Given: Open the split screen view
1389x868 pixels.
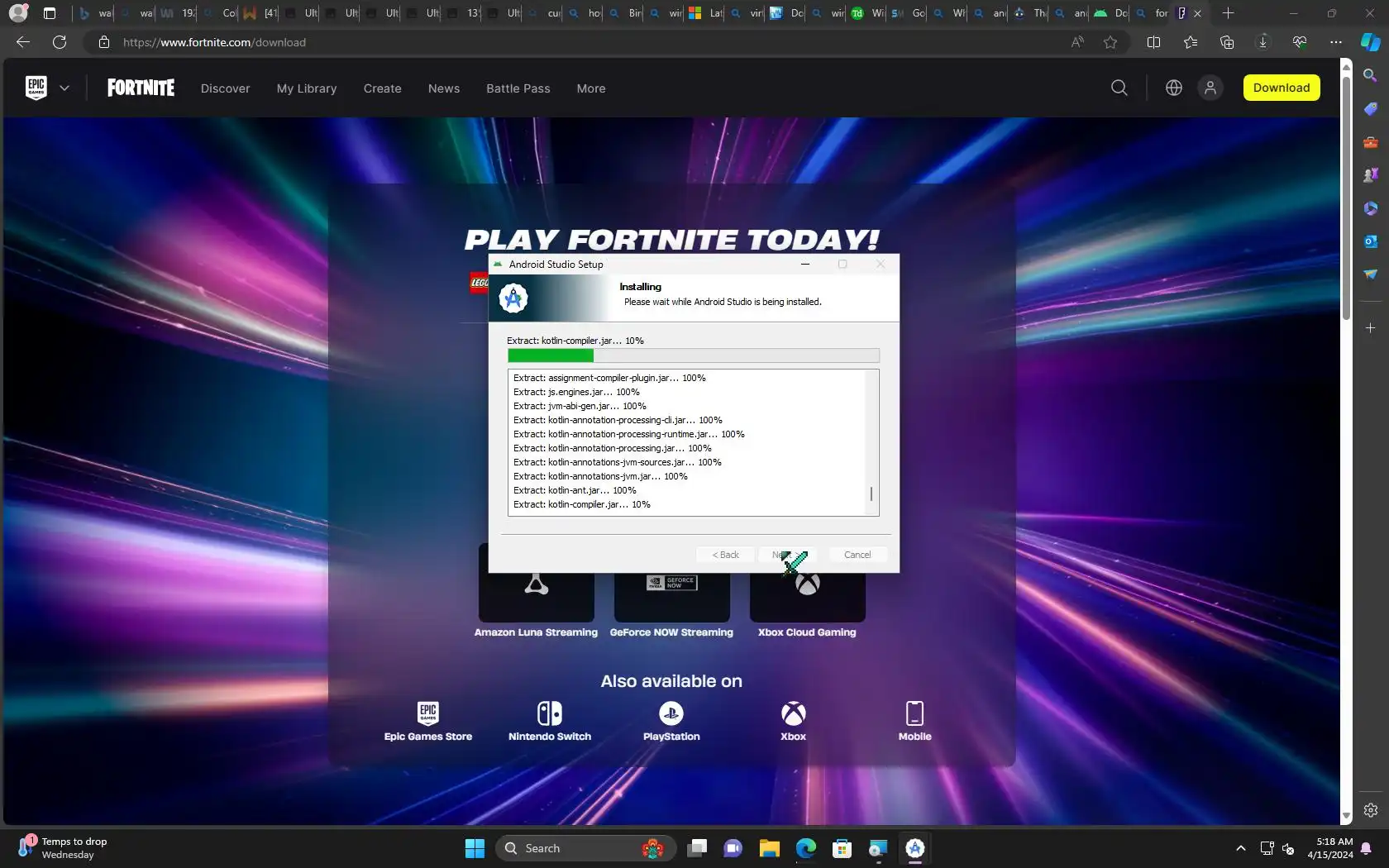Looking at the screenshot, I should (1154, 42).
